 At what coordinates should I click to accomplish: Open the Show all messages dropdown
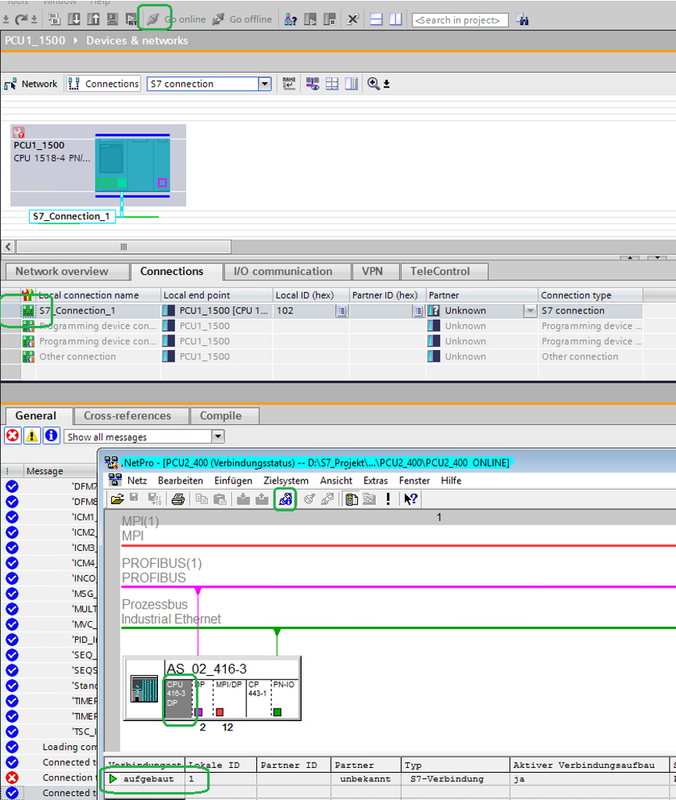[x=218, y=437]
